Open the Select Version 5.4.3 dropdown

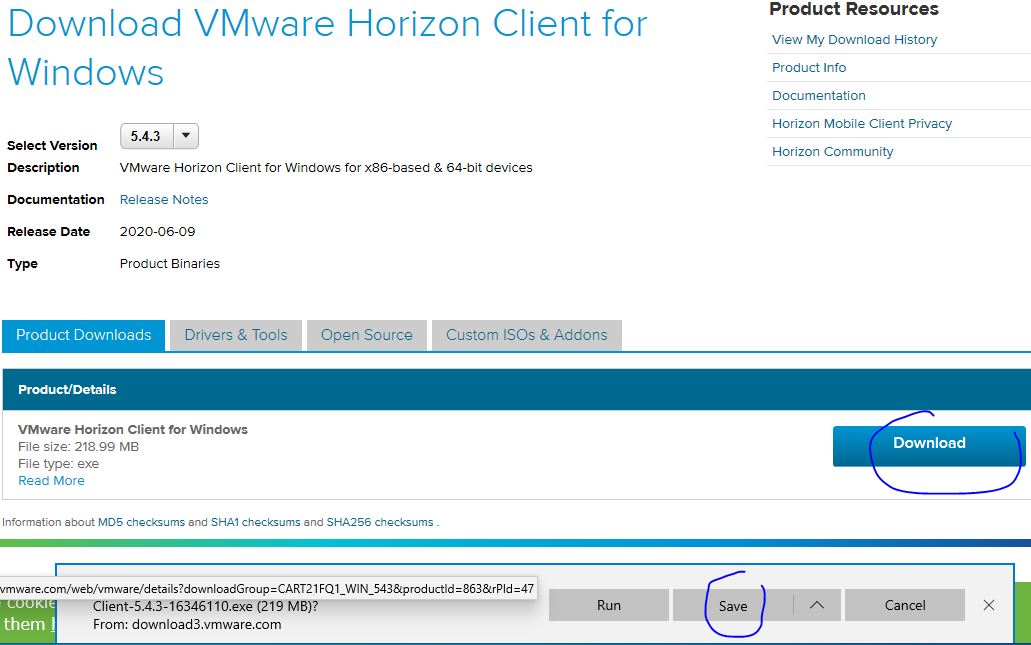[x=159, y=136]
